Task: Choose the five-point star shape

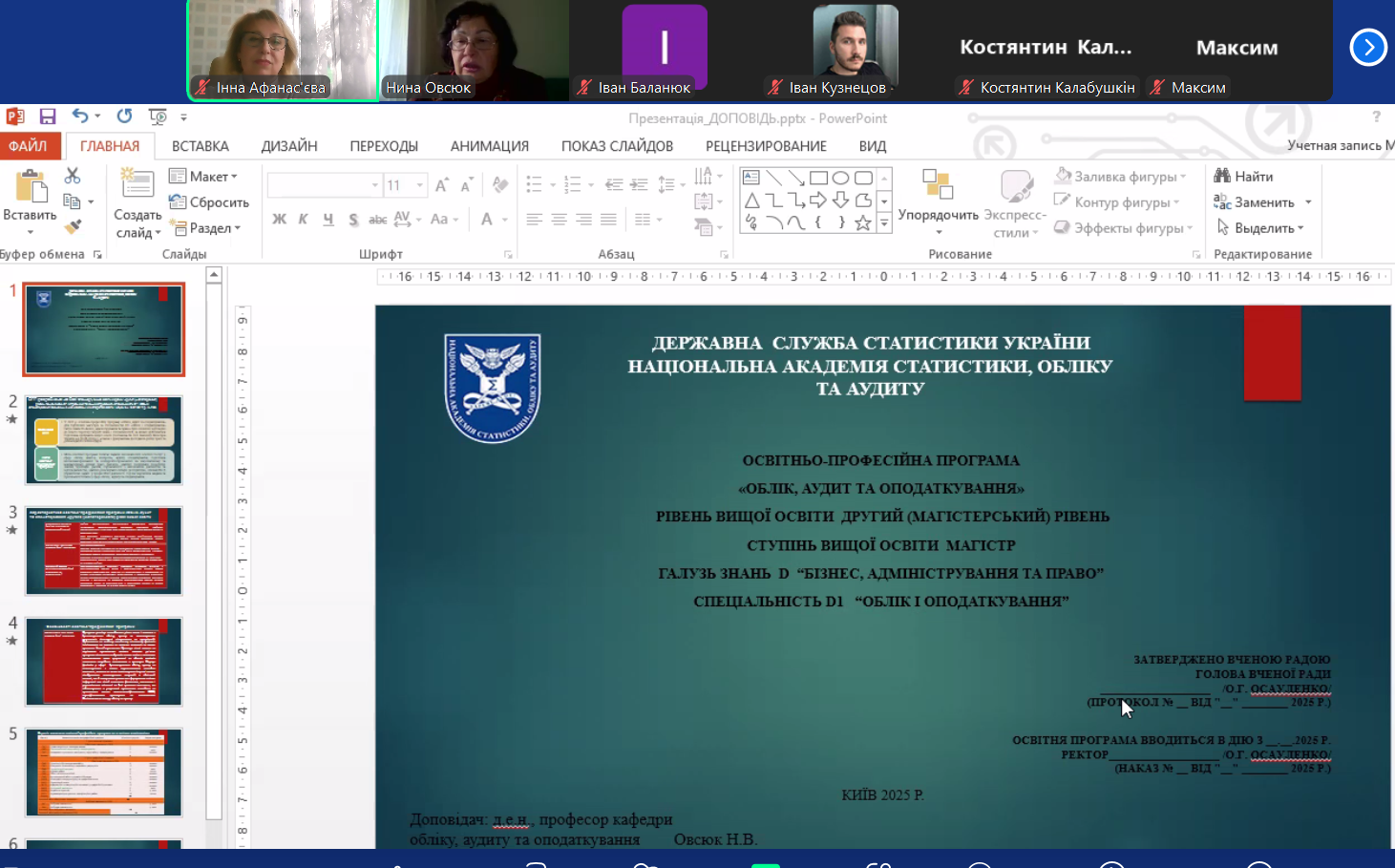Action: point(863,222)
